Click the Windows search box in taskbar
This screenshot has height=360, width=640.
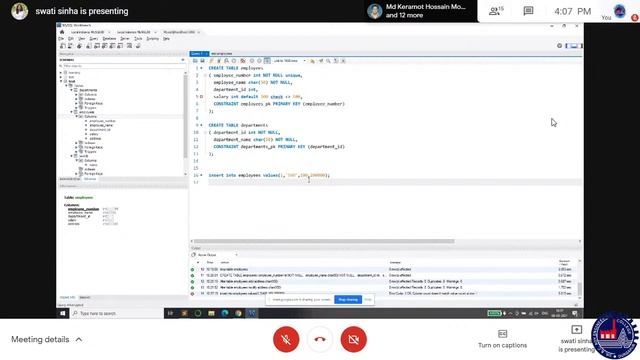pos(117,313)
